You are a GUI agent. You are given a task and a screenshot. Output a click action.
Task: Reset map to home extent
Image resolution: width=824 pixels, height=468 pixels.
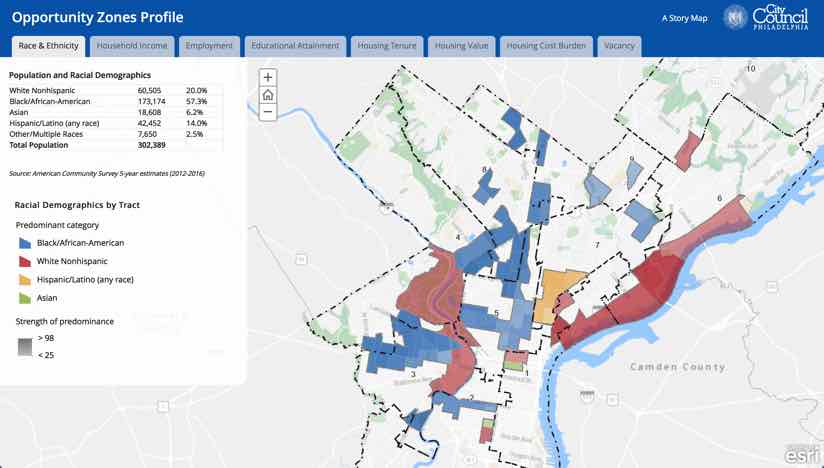(x=268, y=95)
